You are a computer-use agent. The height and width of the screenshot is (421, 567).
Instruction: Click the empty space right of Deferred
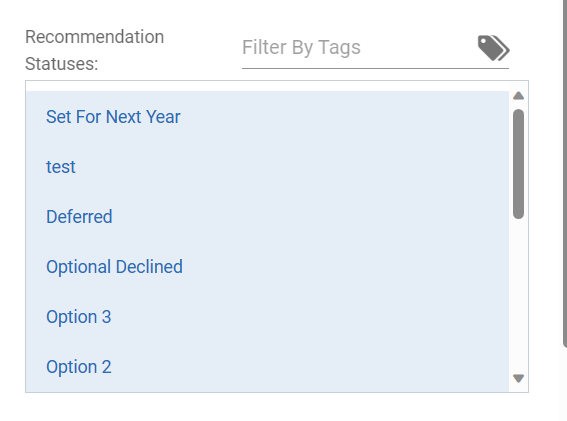coord(310,217)
